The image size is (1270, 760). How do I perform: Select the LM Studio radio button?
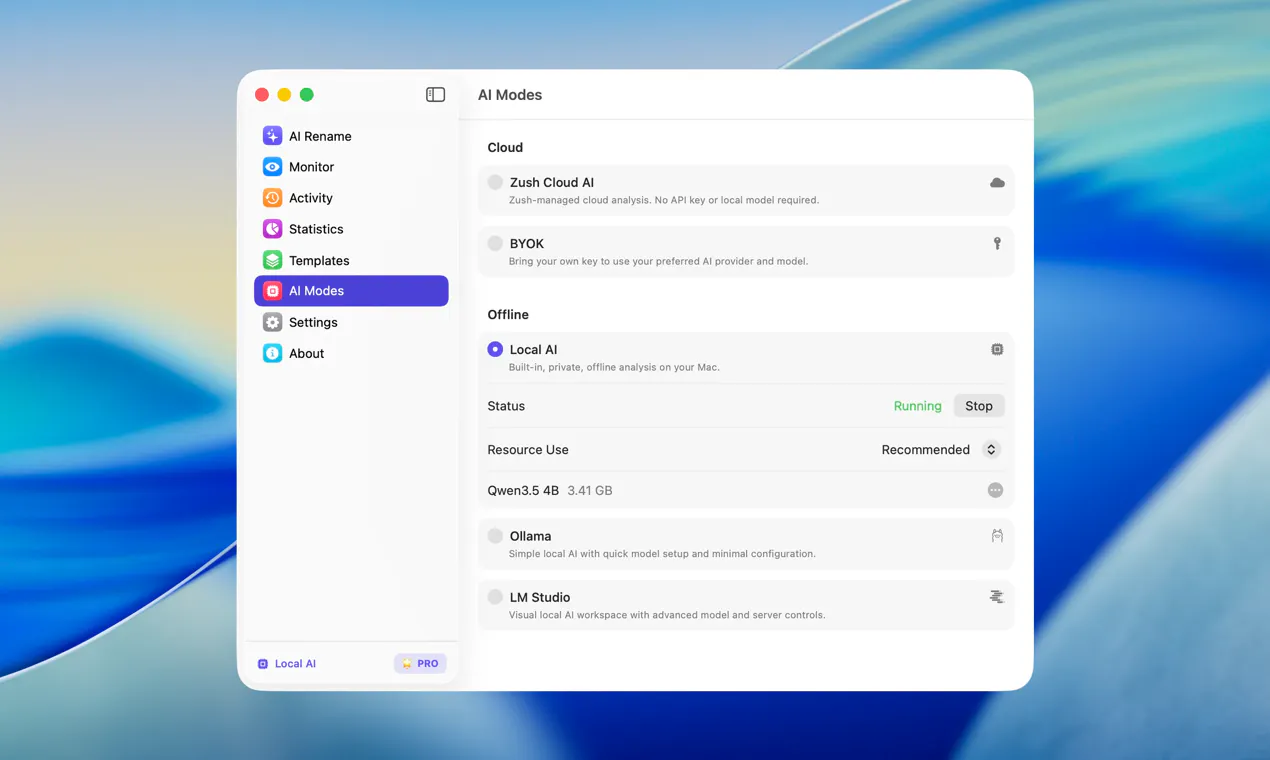pos(495,597)
